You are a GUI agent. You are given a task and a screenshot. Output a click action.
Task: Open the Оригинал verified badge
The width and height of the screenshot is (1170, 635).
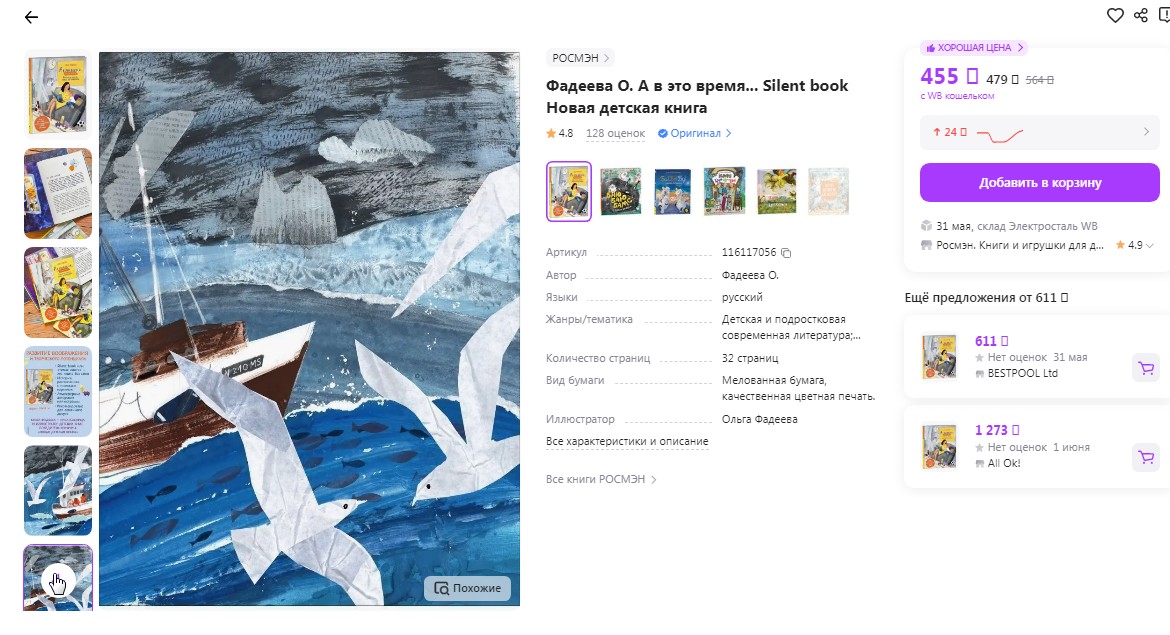coord(694,134)
